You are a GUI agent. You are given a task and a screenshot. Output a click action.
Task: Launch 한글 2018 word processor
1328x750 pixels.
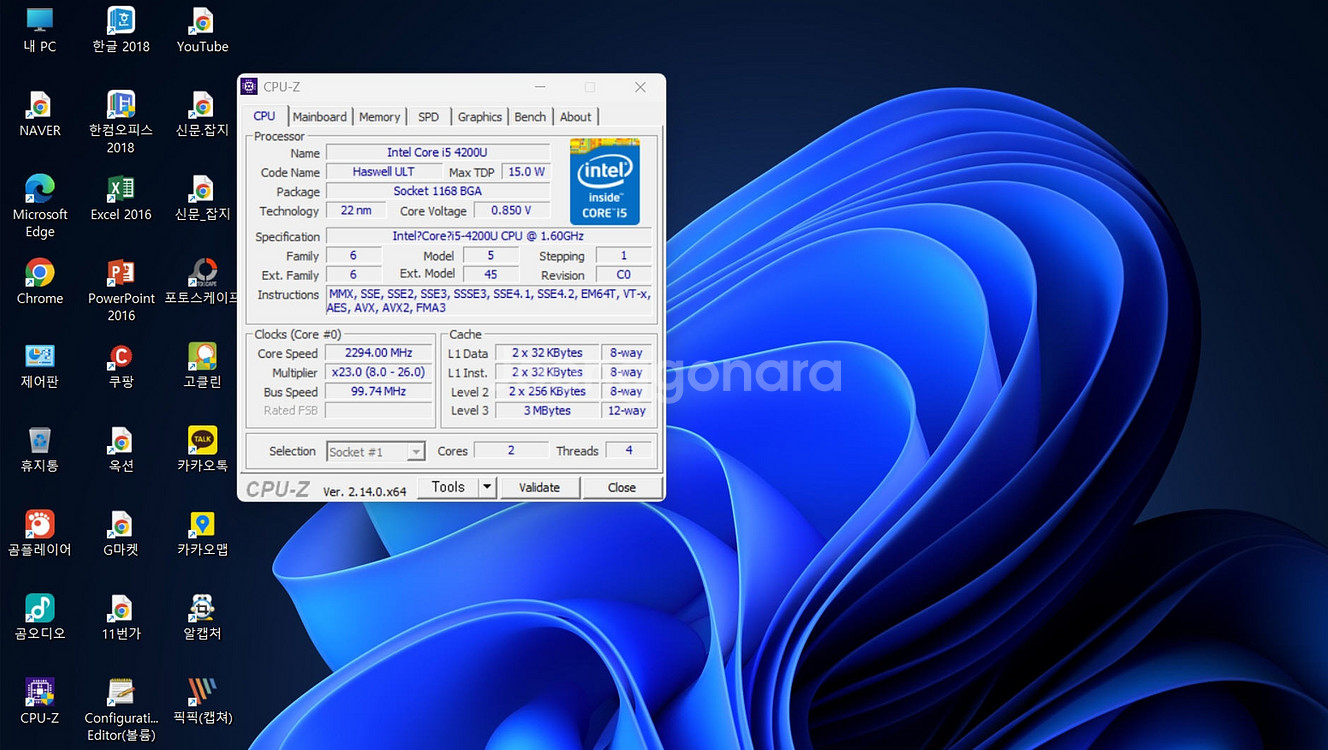coord(120,26)
